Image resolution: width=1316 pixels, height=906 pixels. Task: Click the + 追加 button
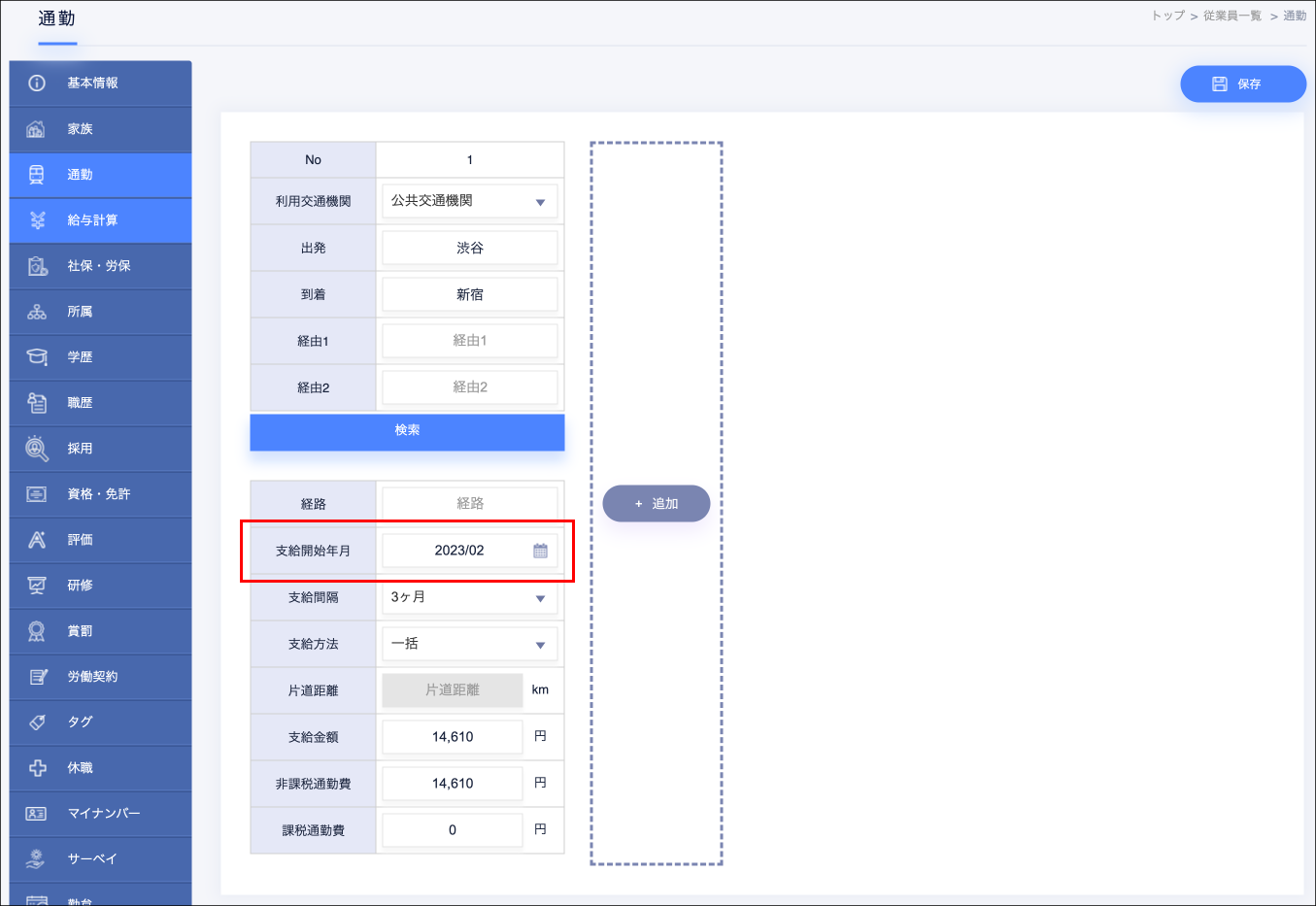(x=656, y=504)
